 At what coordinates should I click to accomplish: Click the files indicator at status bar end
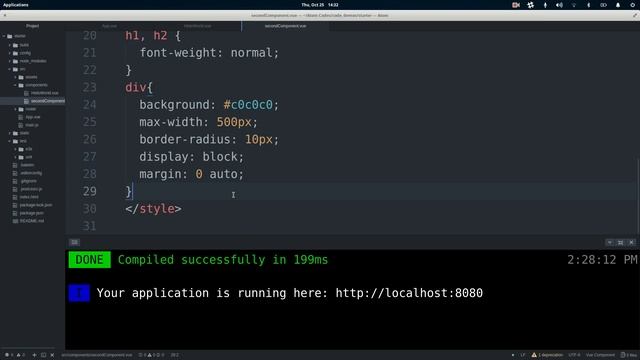pos(629,355)
